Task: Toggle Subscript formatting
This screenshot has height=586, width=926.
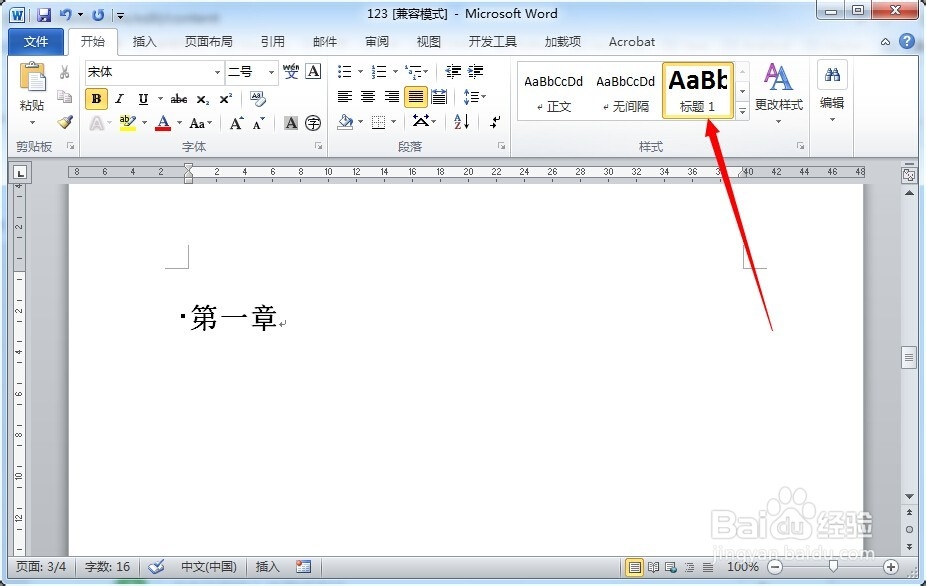Action: pyautogui.click(x=203, y=99)
